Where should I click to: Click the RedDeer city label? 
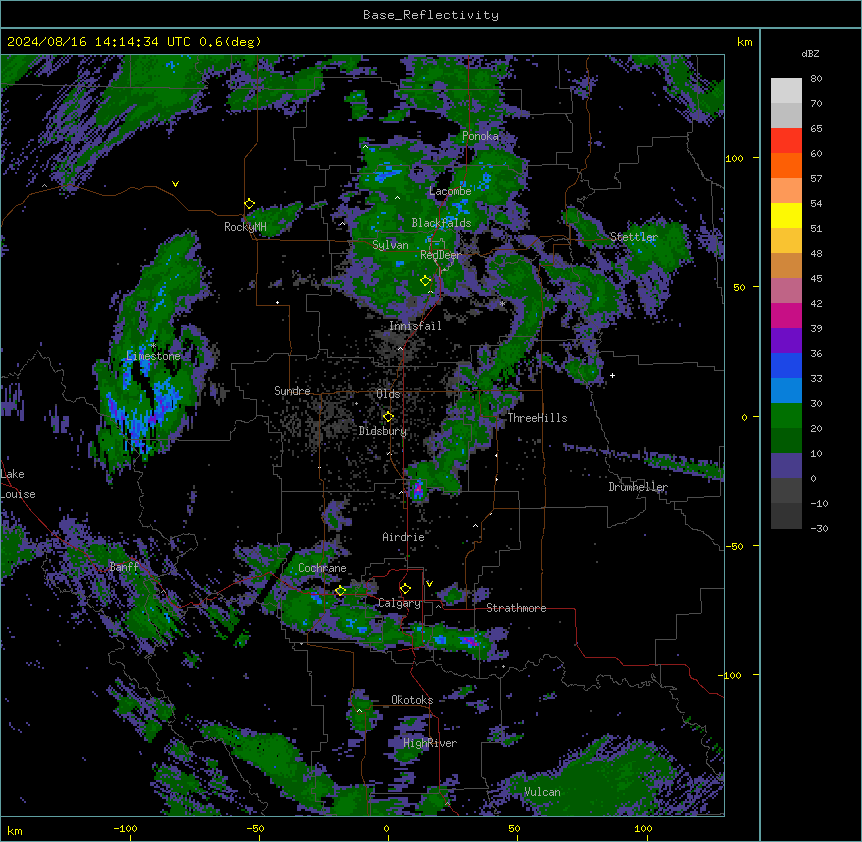tap(440, 255)
